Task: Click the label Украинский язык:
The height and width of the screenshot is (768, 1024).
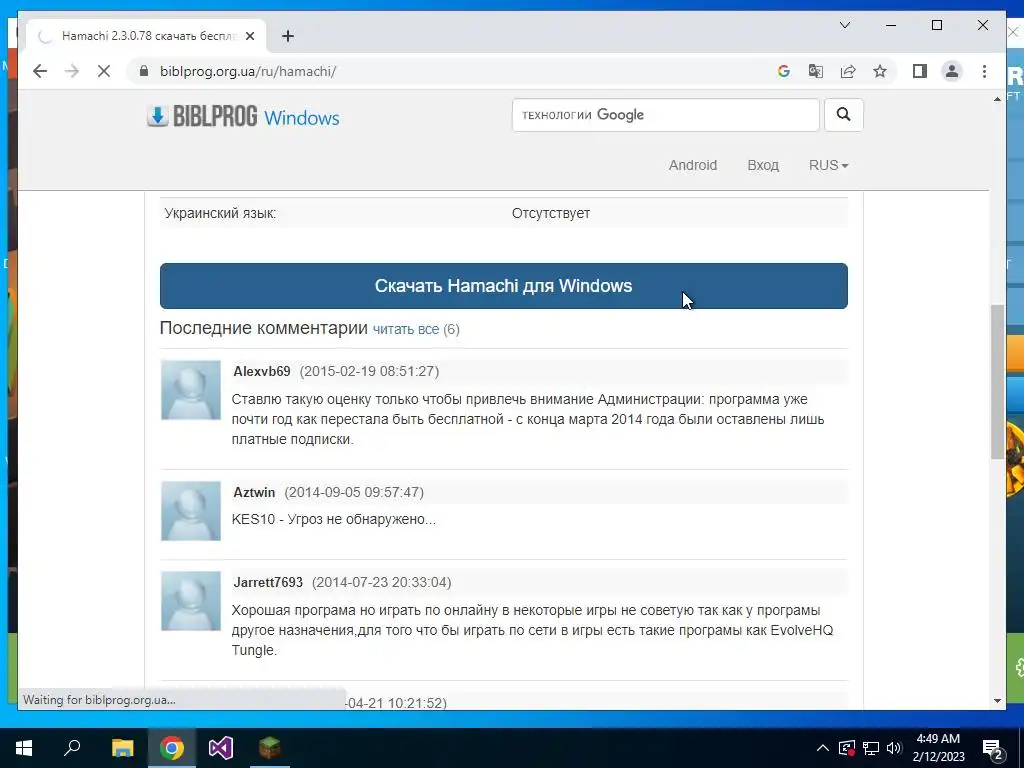Action: pos(220,213)
